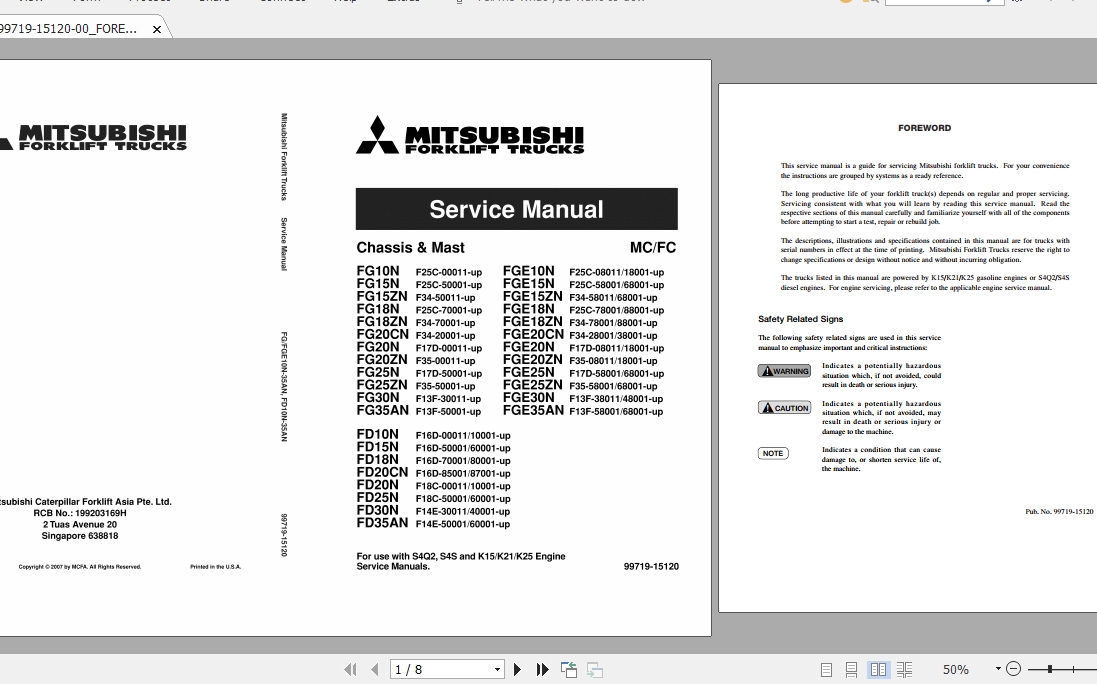1097x684 pixels.
Task: Go back to previous view icon
Action: pyautogui.click(x=568, y=669)
